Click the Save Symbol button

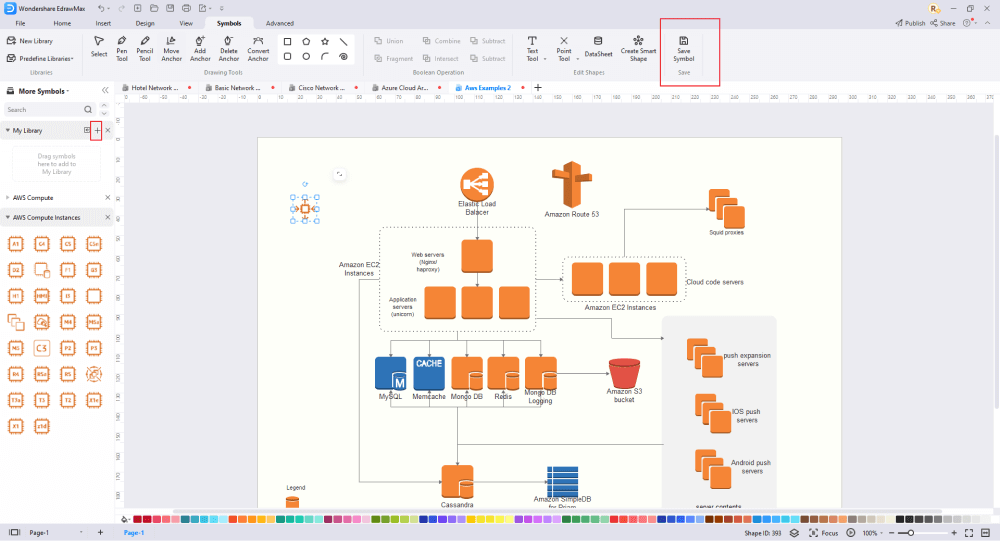683,48
